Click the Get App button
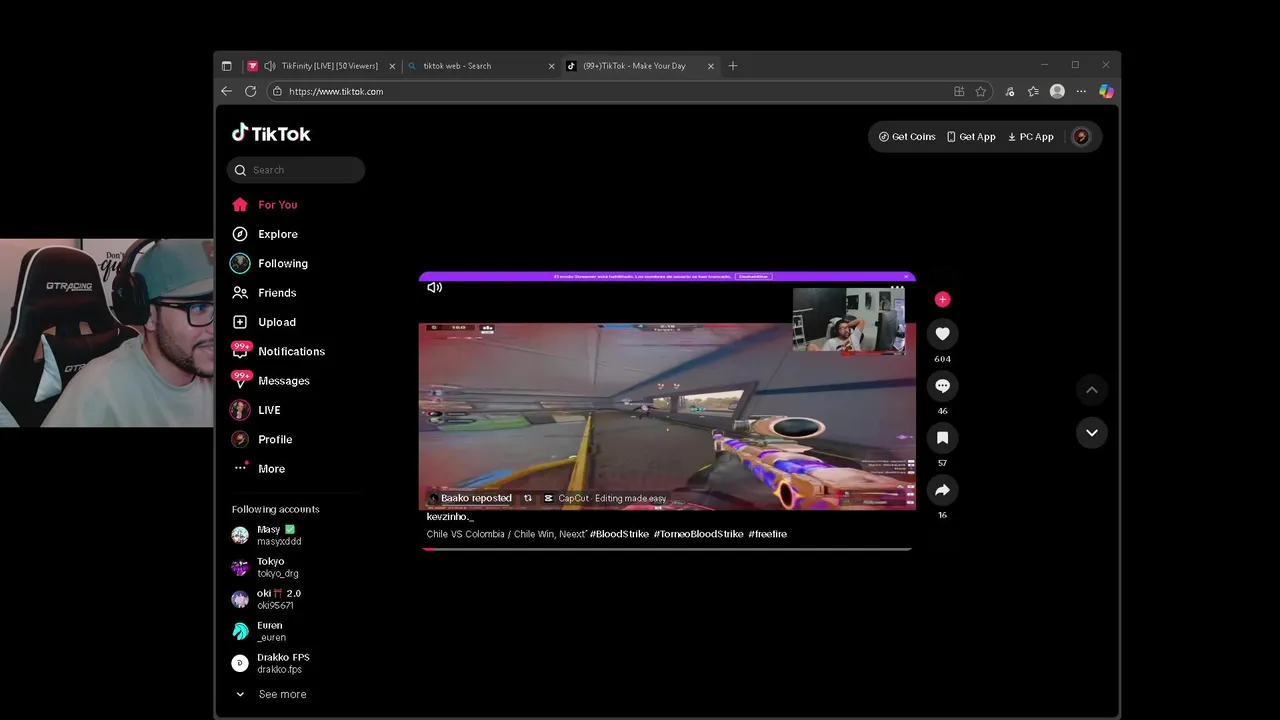Image resolution: width=1280 pixels, height=720 pixels. [x=971, y=137]
